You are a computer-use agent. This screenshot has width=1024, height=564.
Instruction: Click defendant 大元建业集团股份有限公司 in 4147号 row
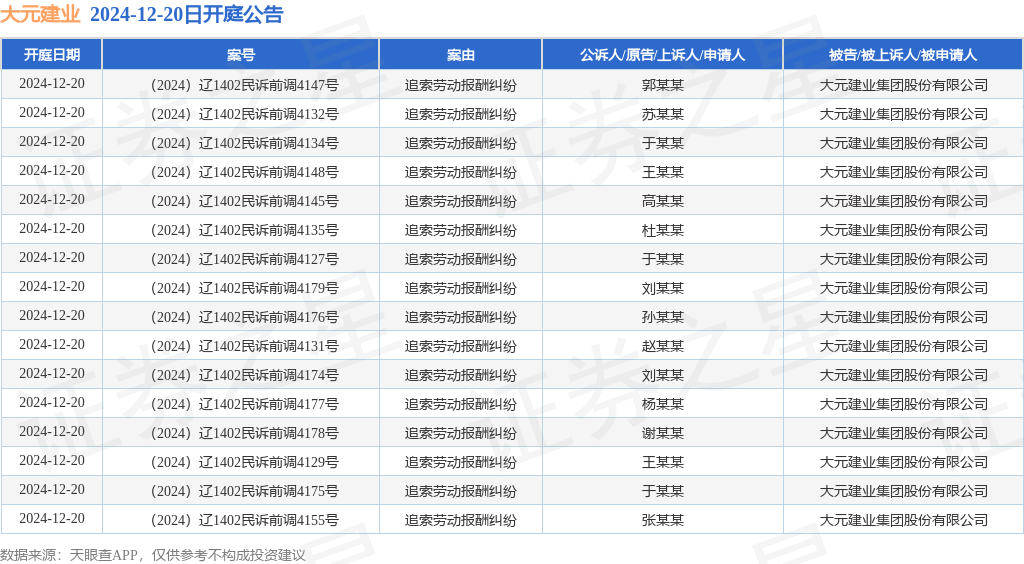pyautogui.click(x=903, y=85)
